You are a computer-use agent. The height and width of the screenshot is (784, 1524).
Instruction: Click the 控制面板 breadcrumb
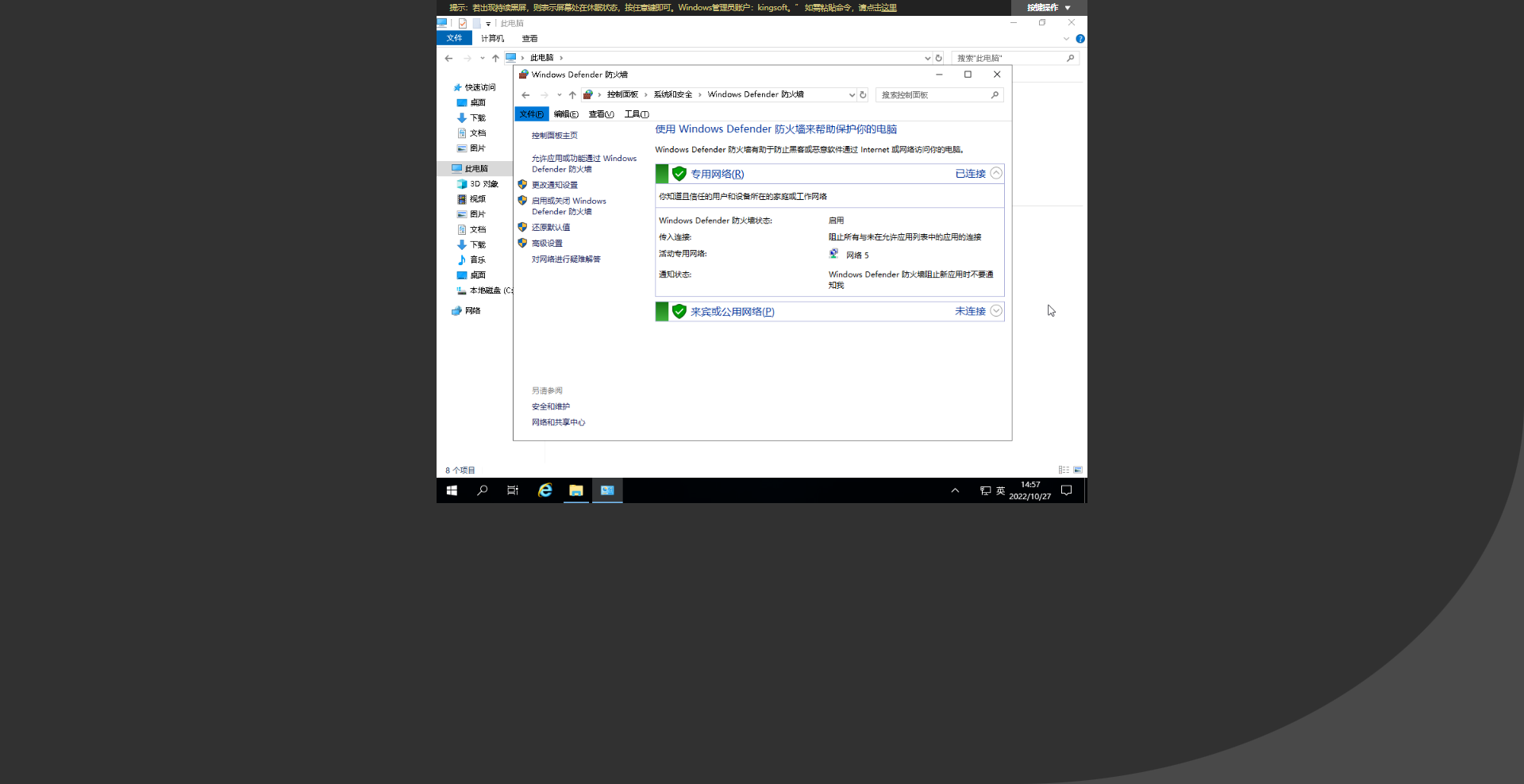click(622, 94)
